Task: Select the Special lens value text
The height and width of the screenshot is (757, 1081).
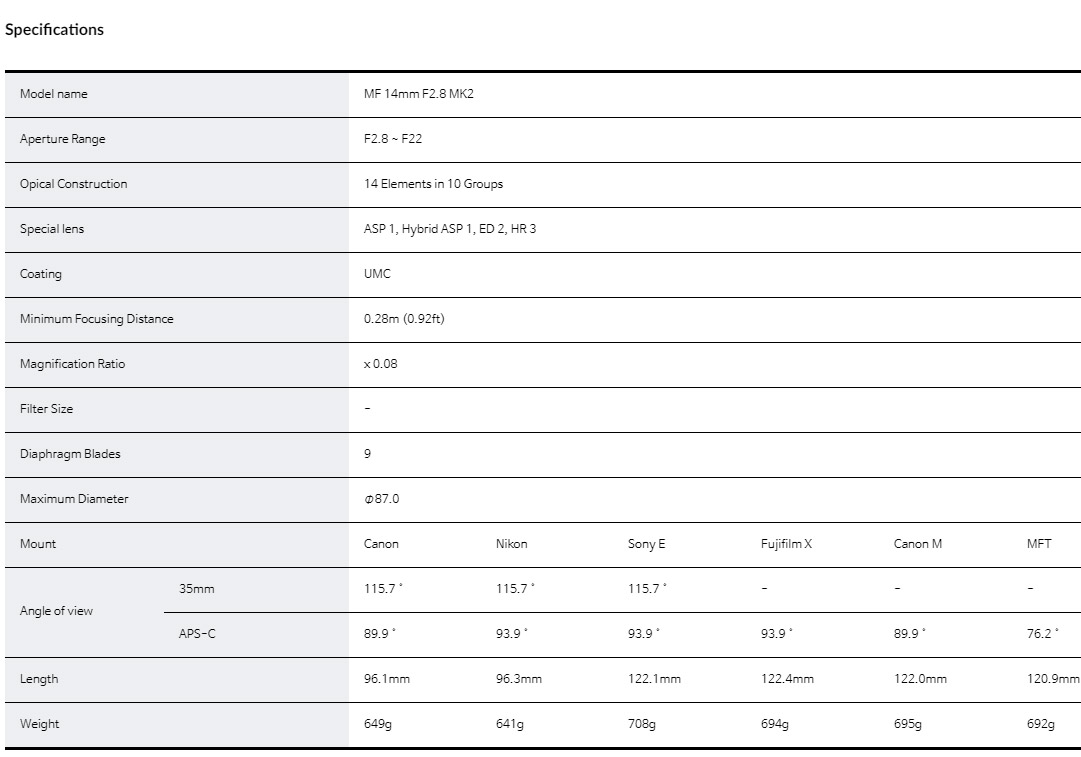Action: point(450,229)
